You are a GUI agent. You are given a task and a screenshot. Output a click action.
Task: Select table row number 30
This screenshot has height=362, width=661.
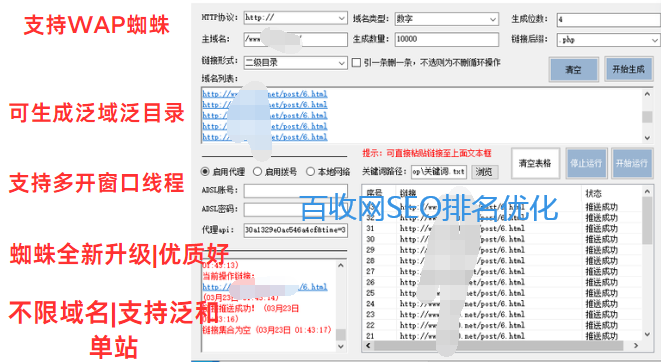[502, 239]
